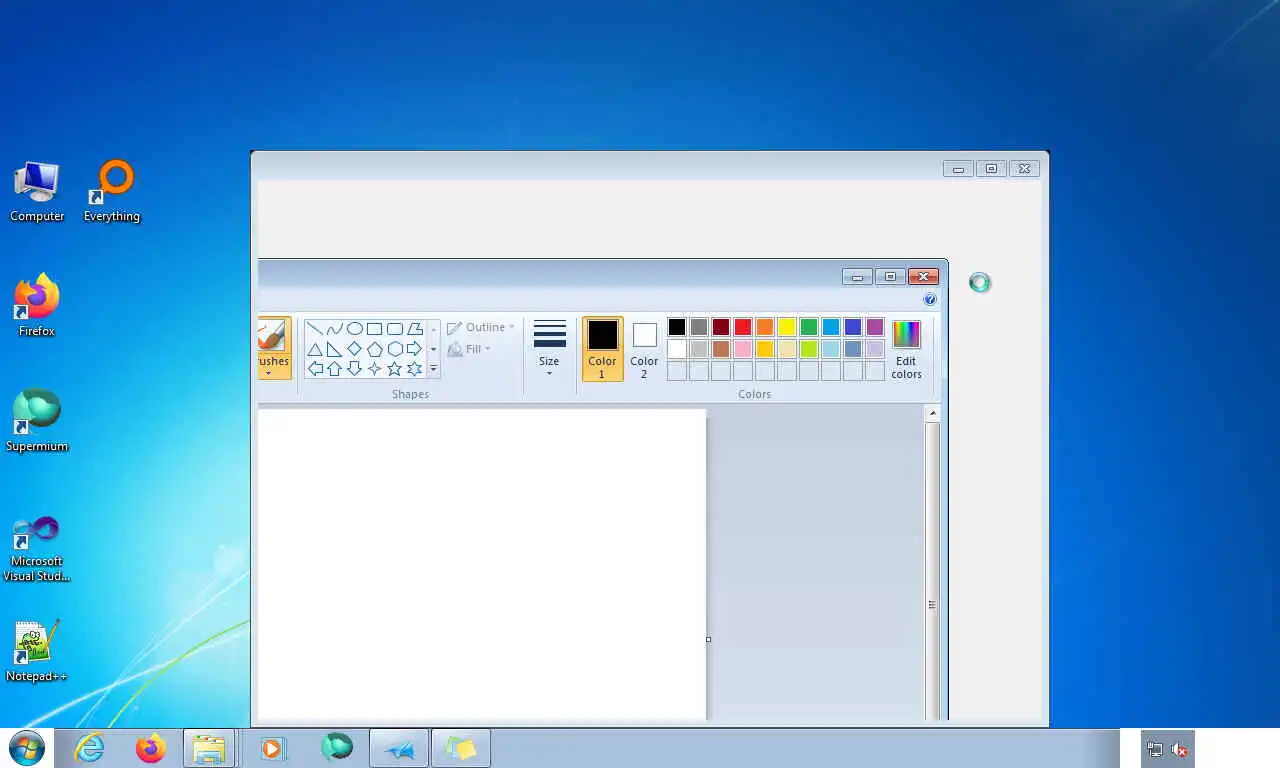Pick the brown color swatch
Image resolution: width=1280 pixels, height=768 pixels.
pos(721,349)
